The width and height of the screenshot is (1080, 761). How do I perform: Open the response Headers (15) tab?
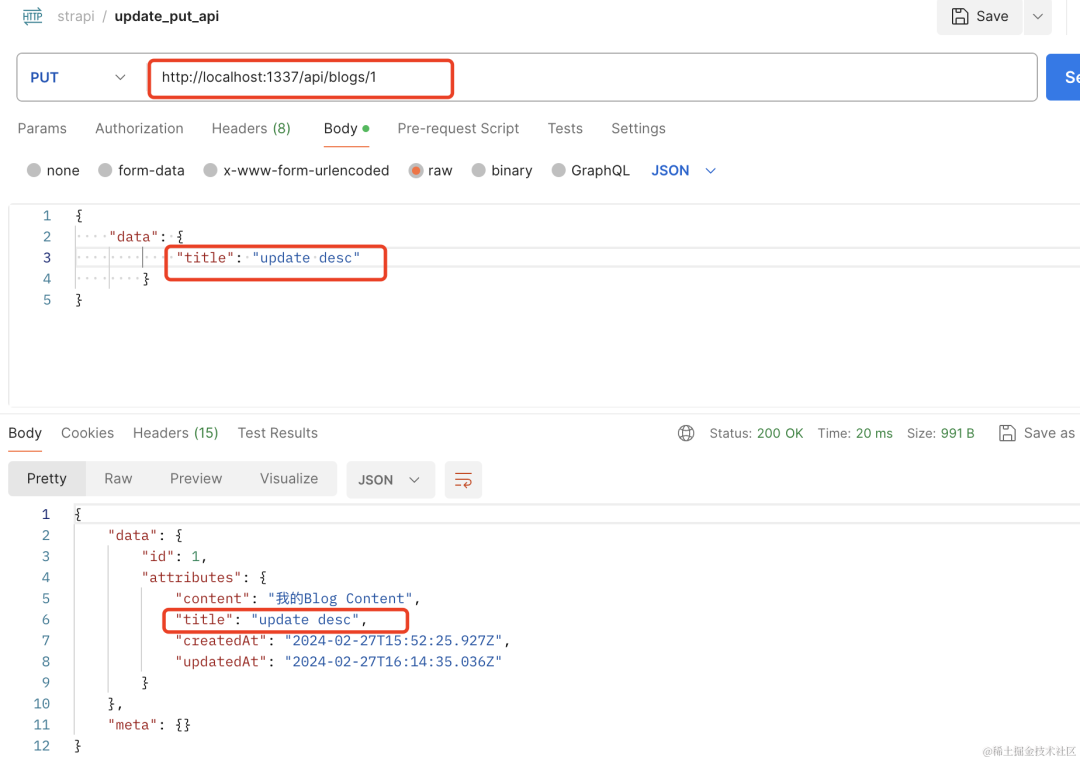[176, 433]
